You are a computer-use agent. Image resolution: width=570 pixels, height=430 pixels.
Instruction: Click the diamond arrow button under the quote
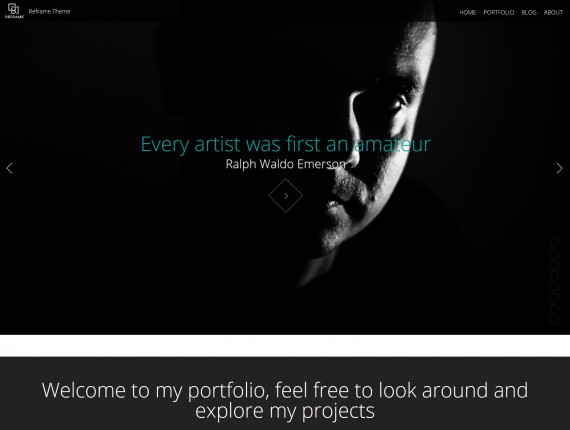[x=286, y=196]
